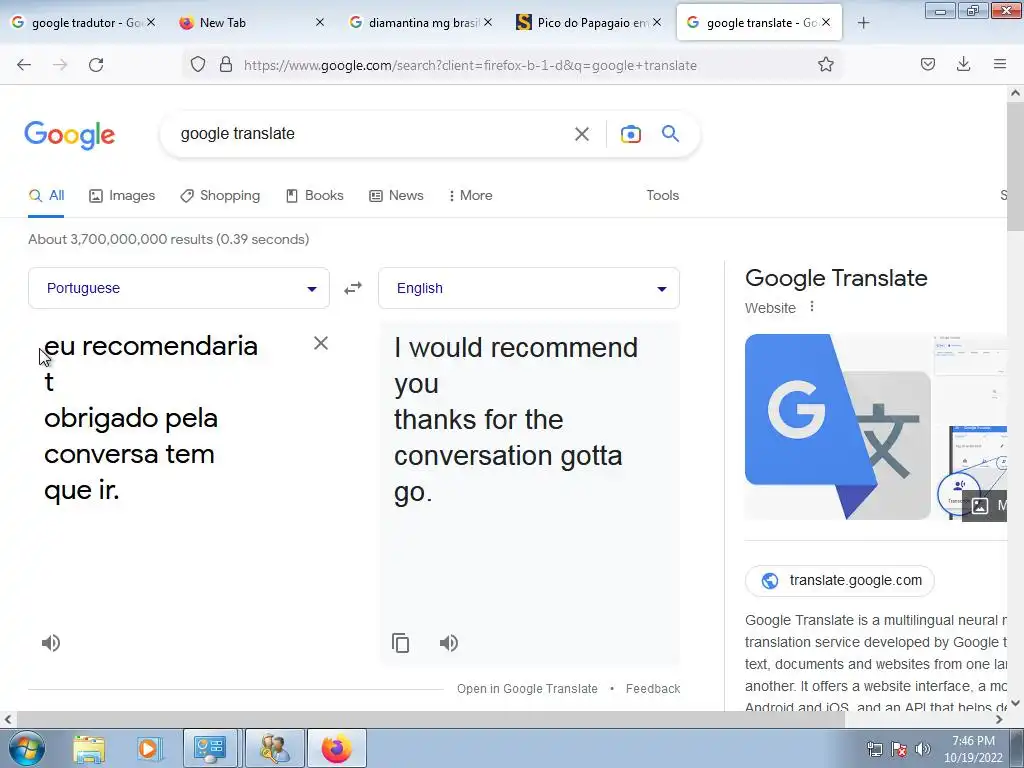Save to Pocket icon in toolbar

coord(927,65)
